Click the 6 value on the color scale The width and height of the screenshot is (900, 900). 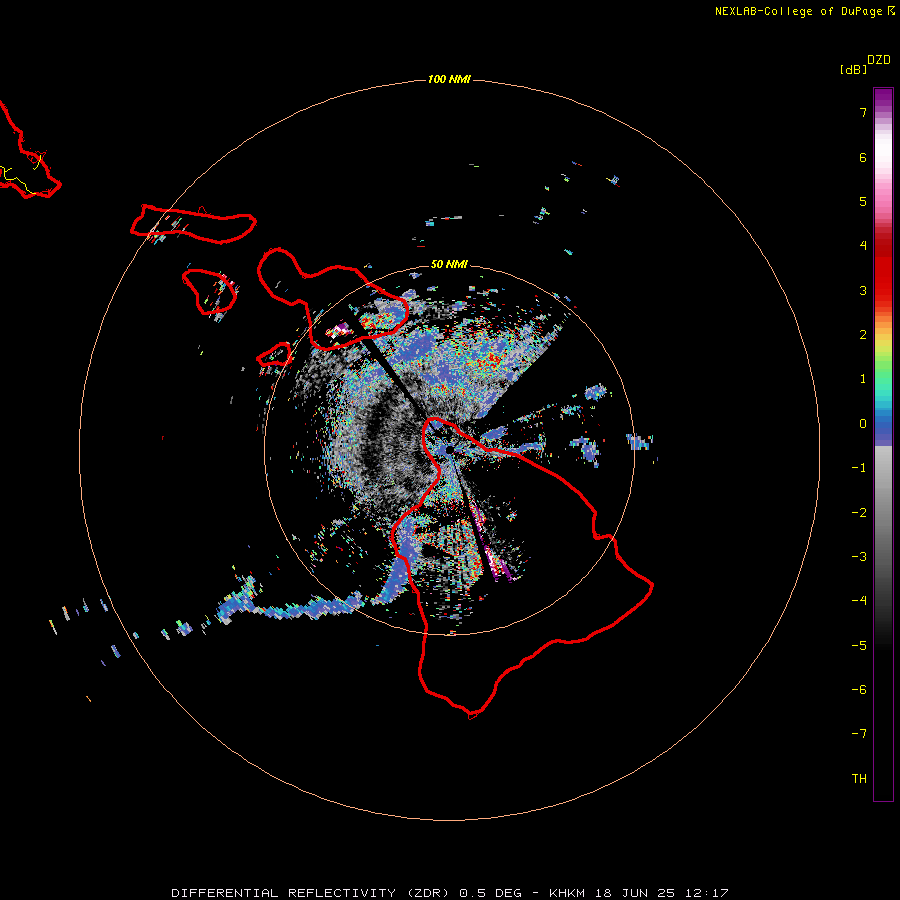(x=863, y=157)
